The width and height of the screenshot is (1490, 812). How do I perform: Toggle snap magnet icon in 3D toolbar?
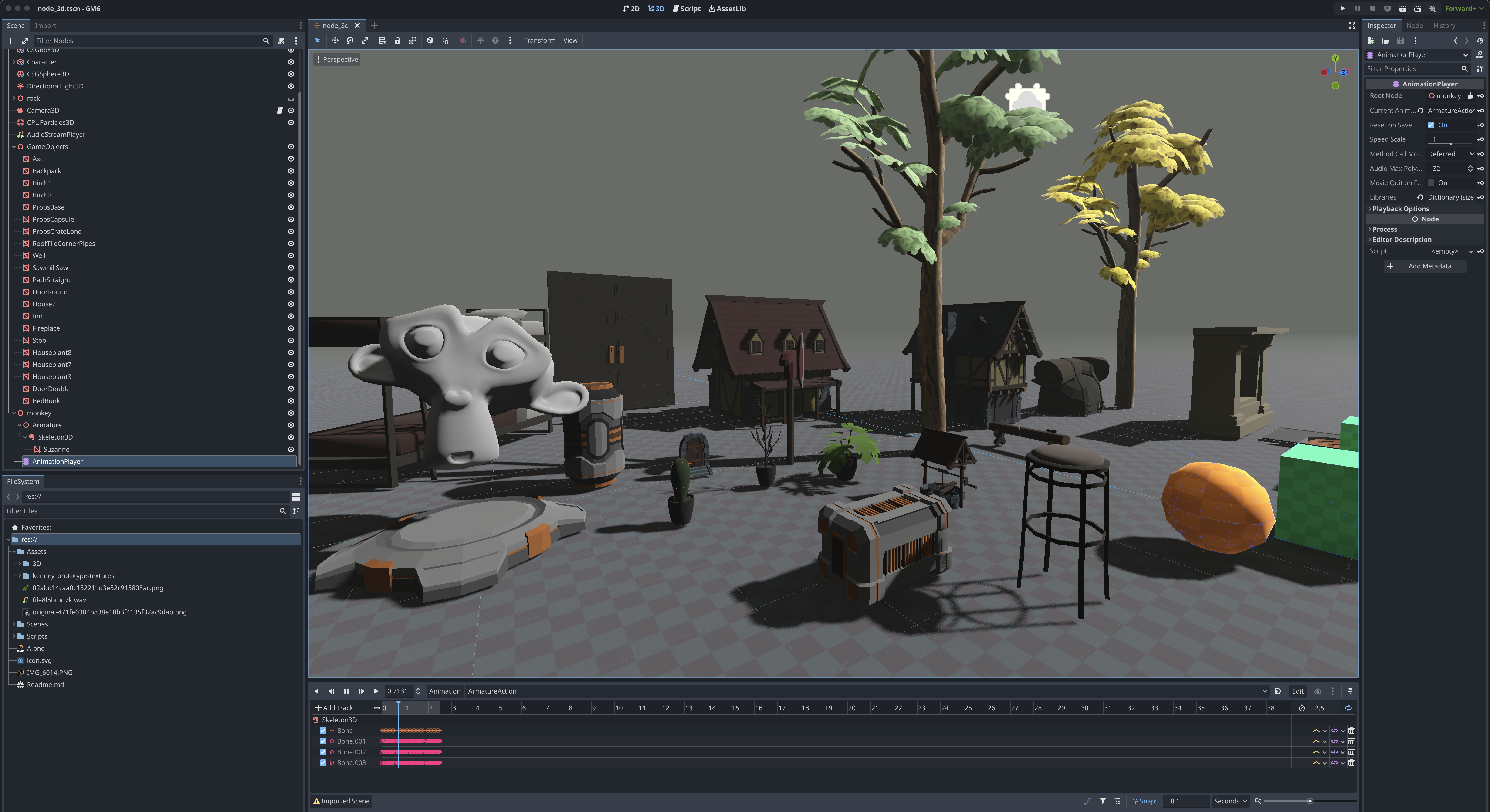point(445,41)
